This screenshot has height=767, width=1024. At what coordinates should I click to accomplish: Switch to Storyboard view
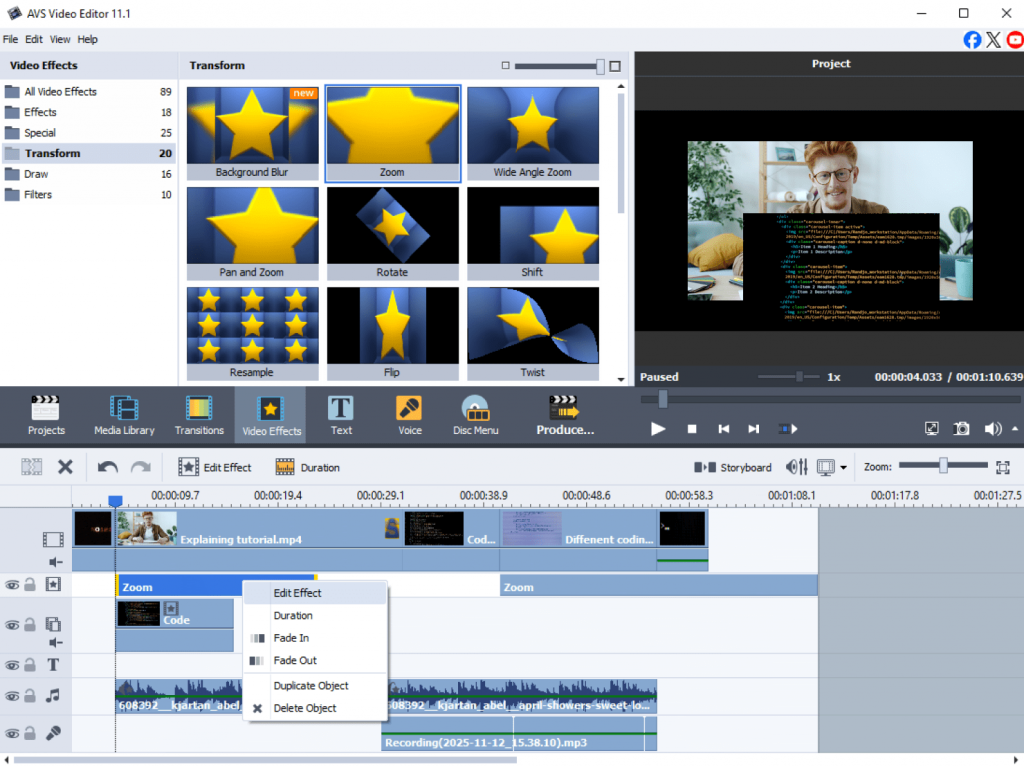coord(734,467)
